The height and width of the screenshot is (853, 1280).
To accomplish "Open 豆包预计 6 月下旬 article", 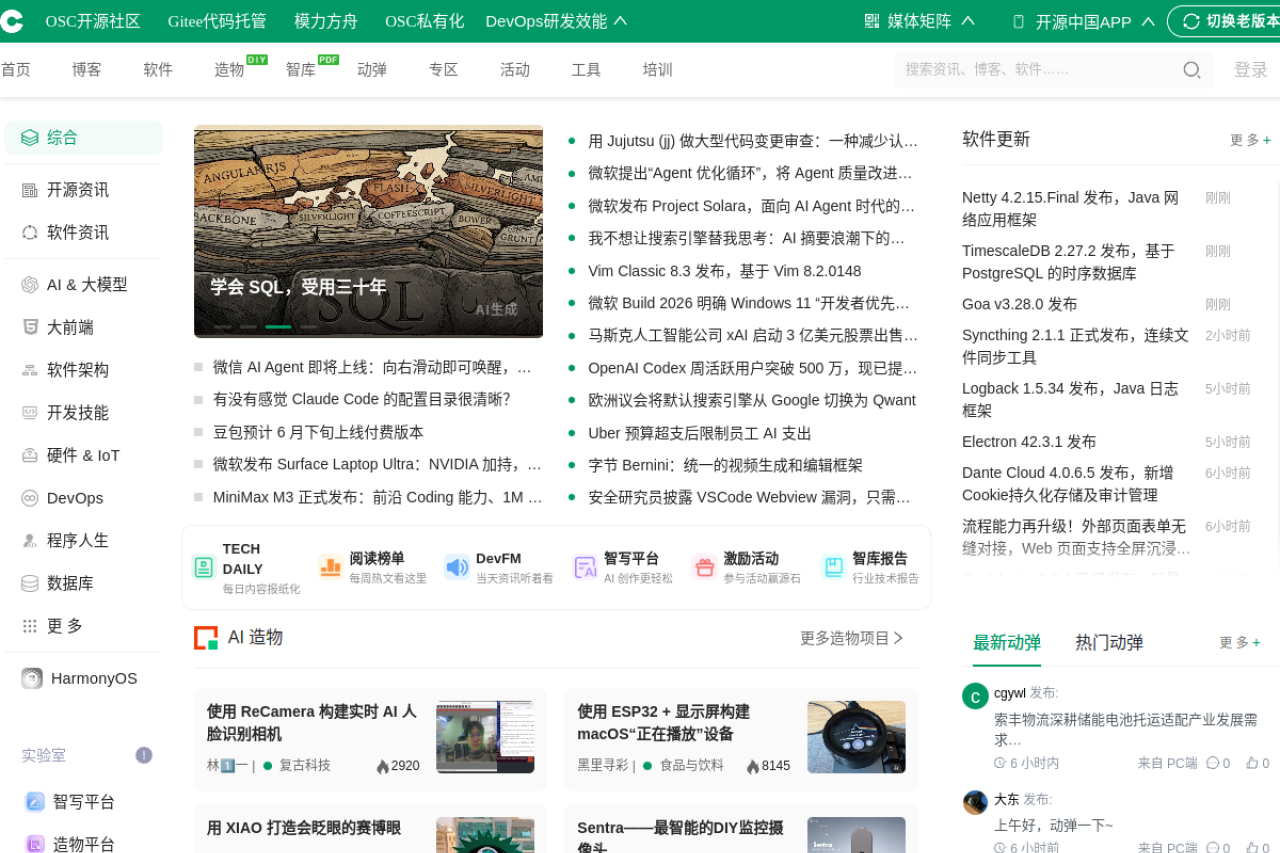I will 318,432.
